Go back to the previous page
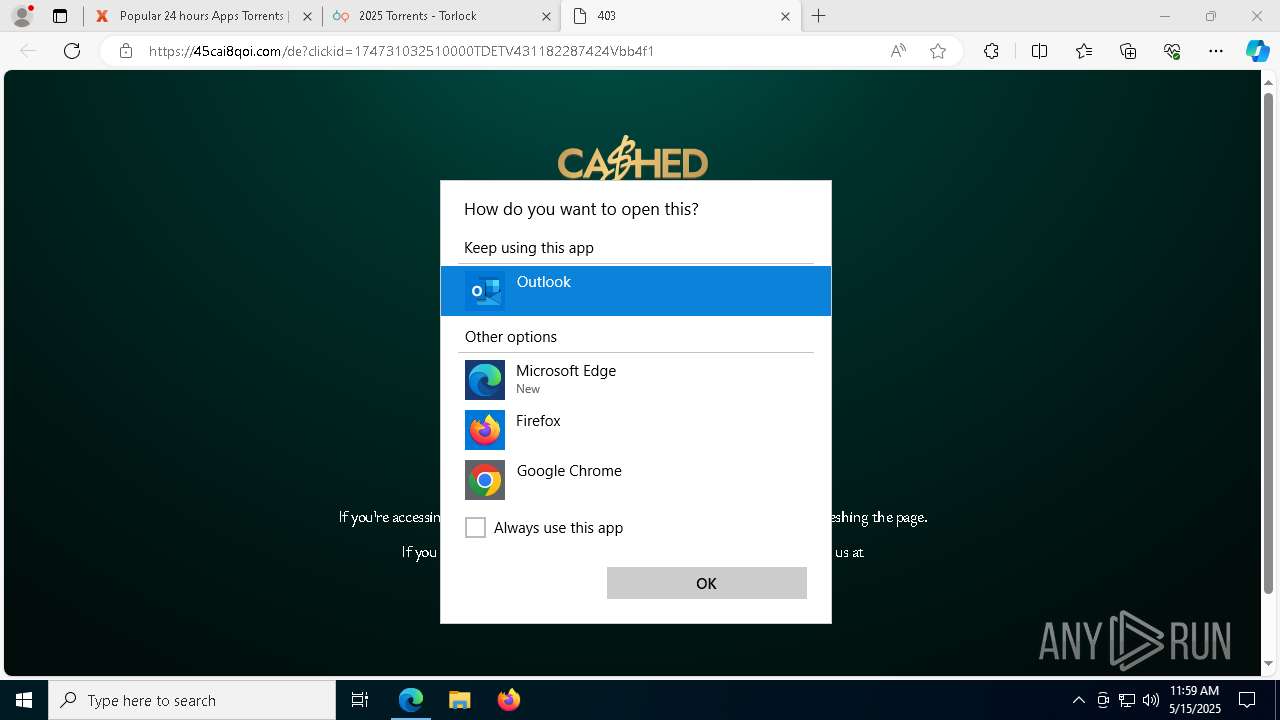Viewport: 1280px width, 720px height. pos(28,51)
